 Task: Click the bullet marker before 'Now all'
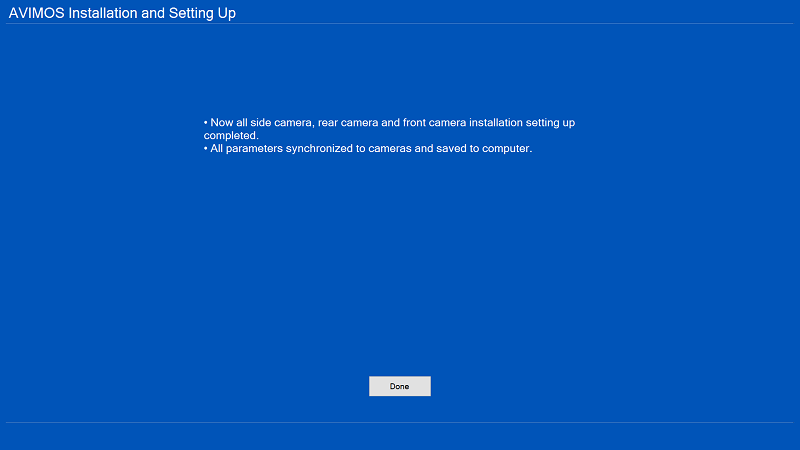point(205,122)
